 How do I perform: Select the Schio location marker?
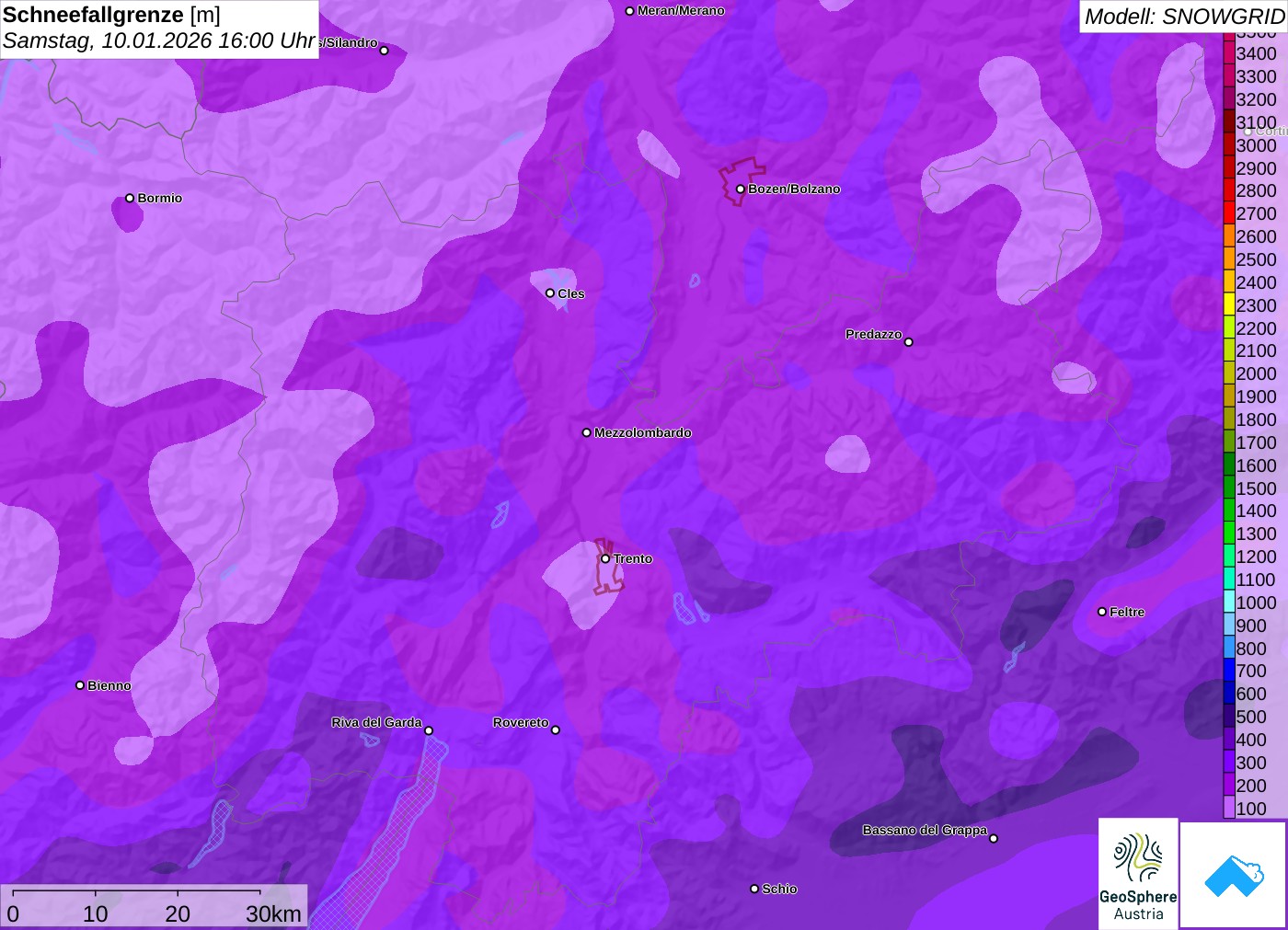tap(754, 889)
